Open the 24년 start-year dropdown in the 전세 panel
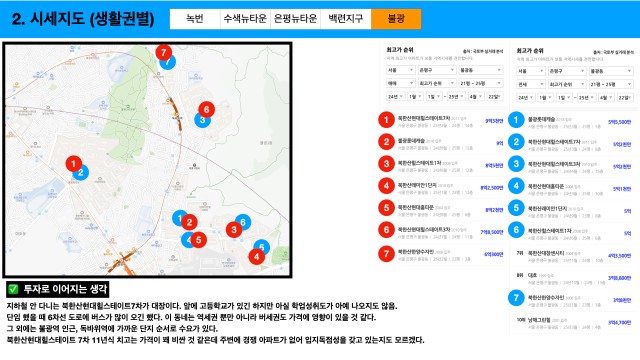This screenshot has width=640, height=360. point(525,98)
